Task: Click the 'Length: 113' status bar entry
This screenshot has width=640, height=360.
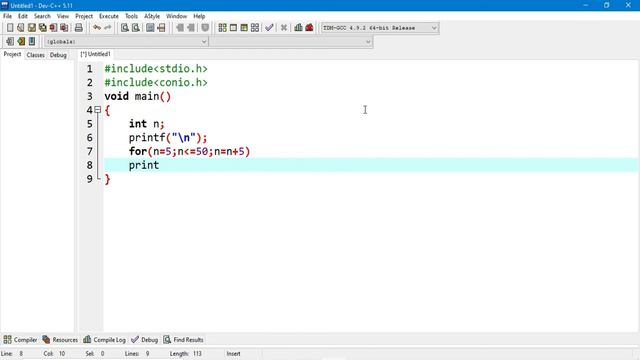Action: point(186,353)
